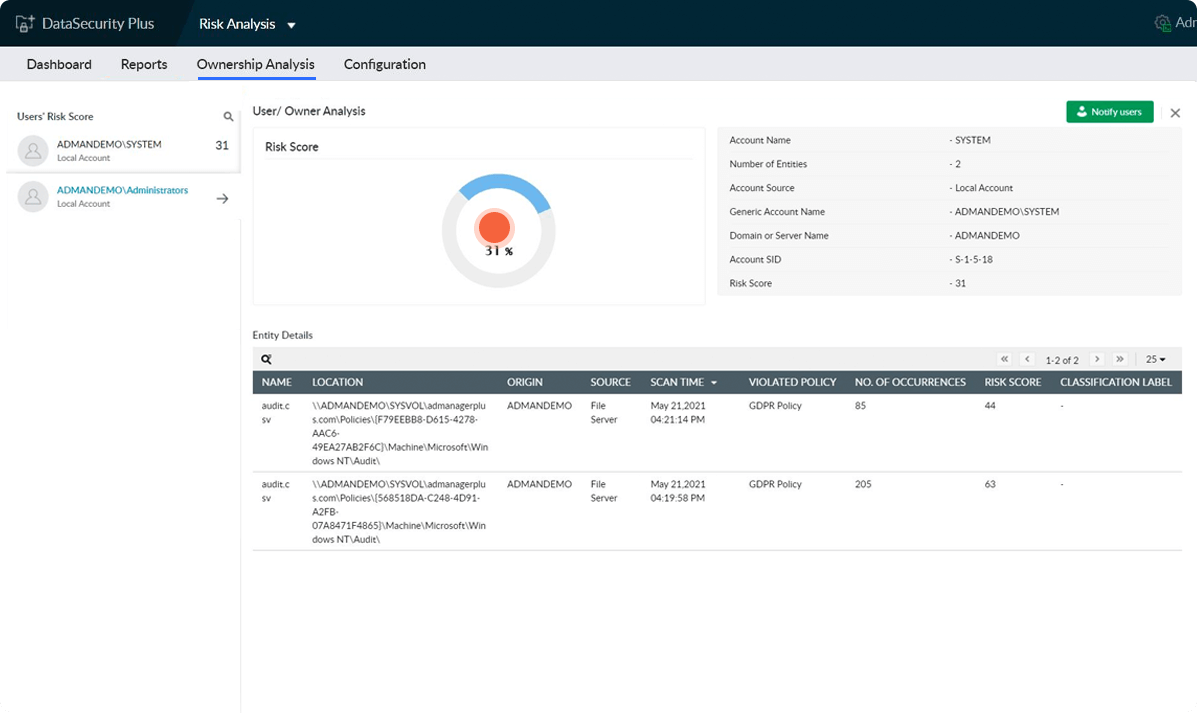Click the Risk Score column header

(x=1012, y=382)
